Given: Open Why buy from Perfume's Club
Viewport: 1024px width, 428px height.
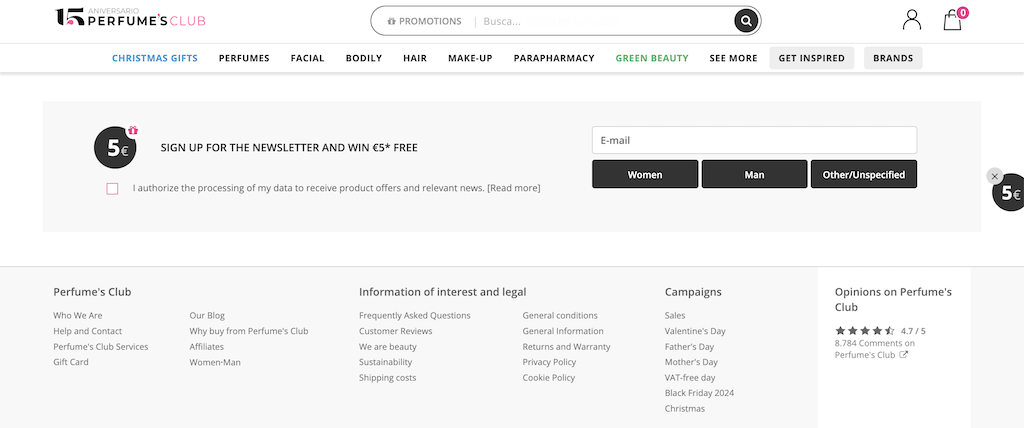Looking at the screenshot, I should [249, 331].
